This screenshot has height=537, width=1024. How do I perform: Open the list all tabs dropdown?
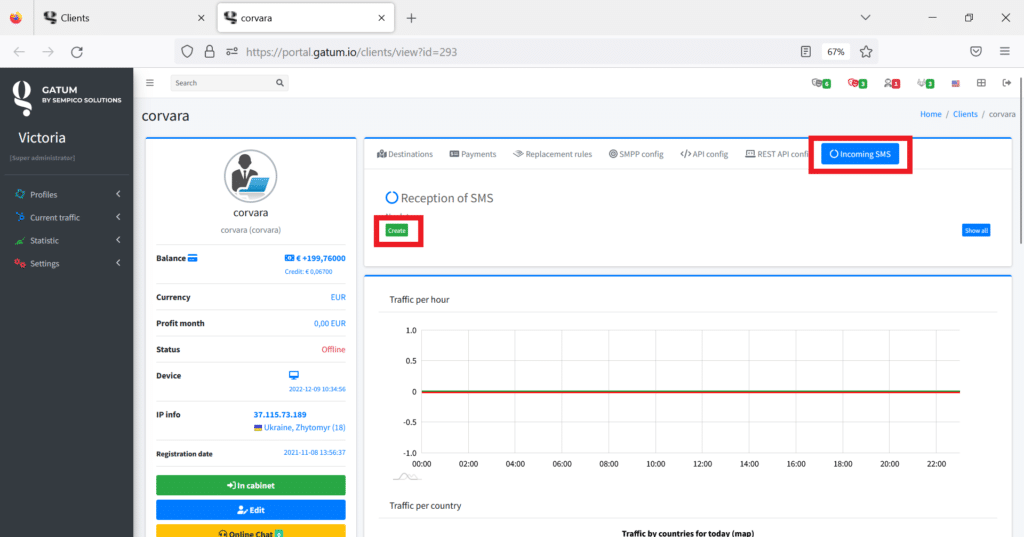tap(865, 18)
